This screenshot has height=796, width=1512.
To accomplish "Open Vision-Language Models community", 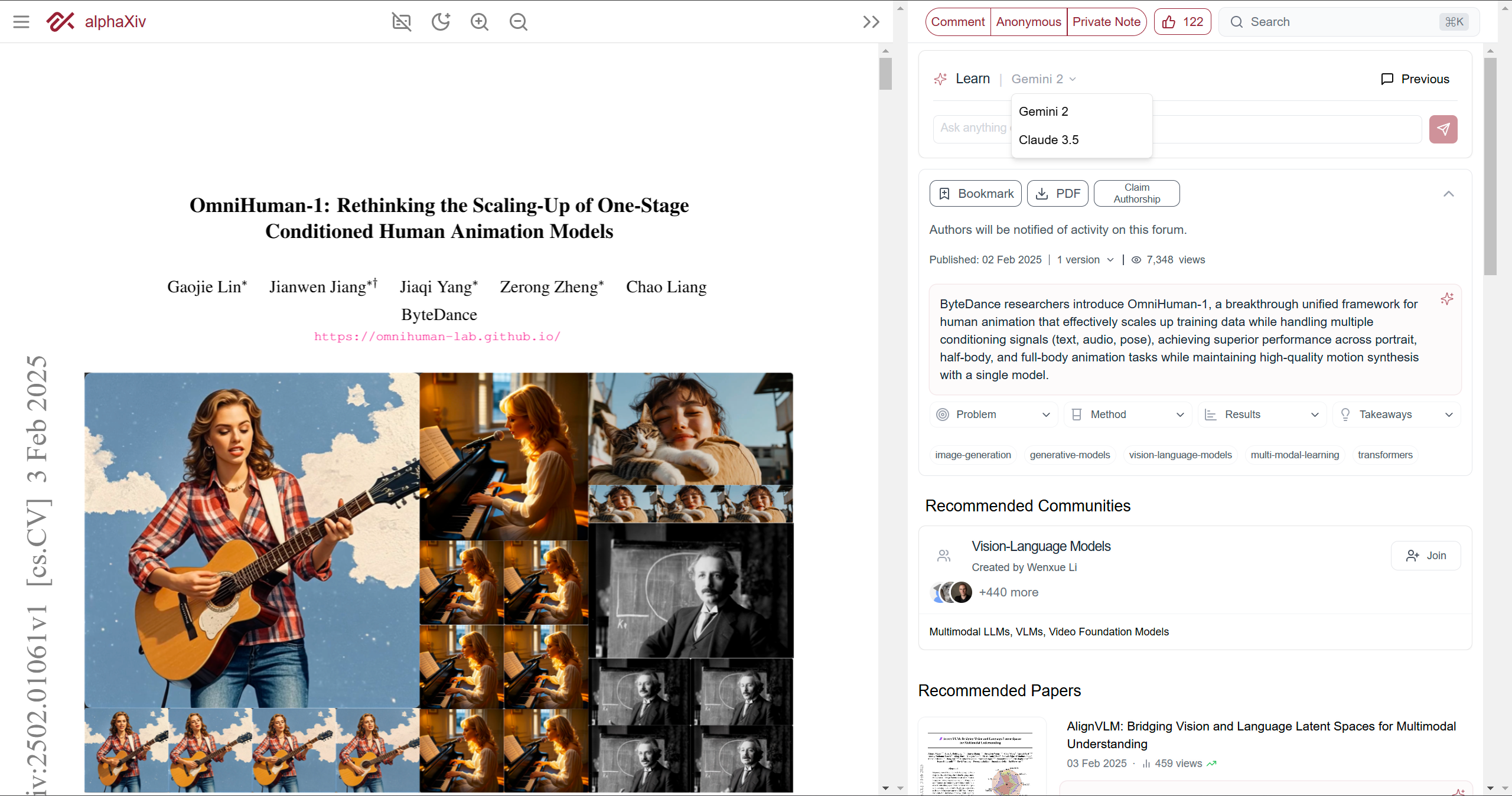I will pos(1041,546).
